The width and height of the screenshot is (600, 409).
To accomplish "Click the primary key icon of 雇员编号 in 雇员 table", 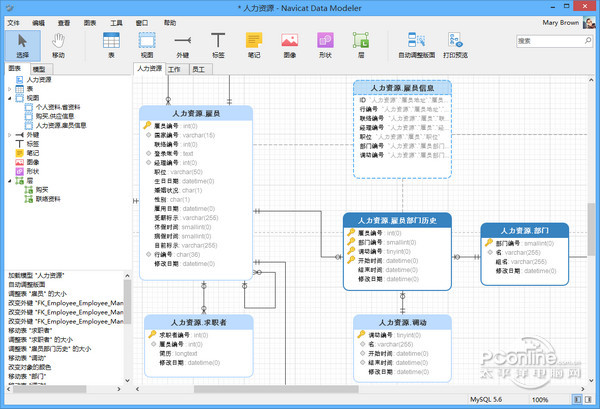I will (147, 125).
